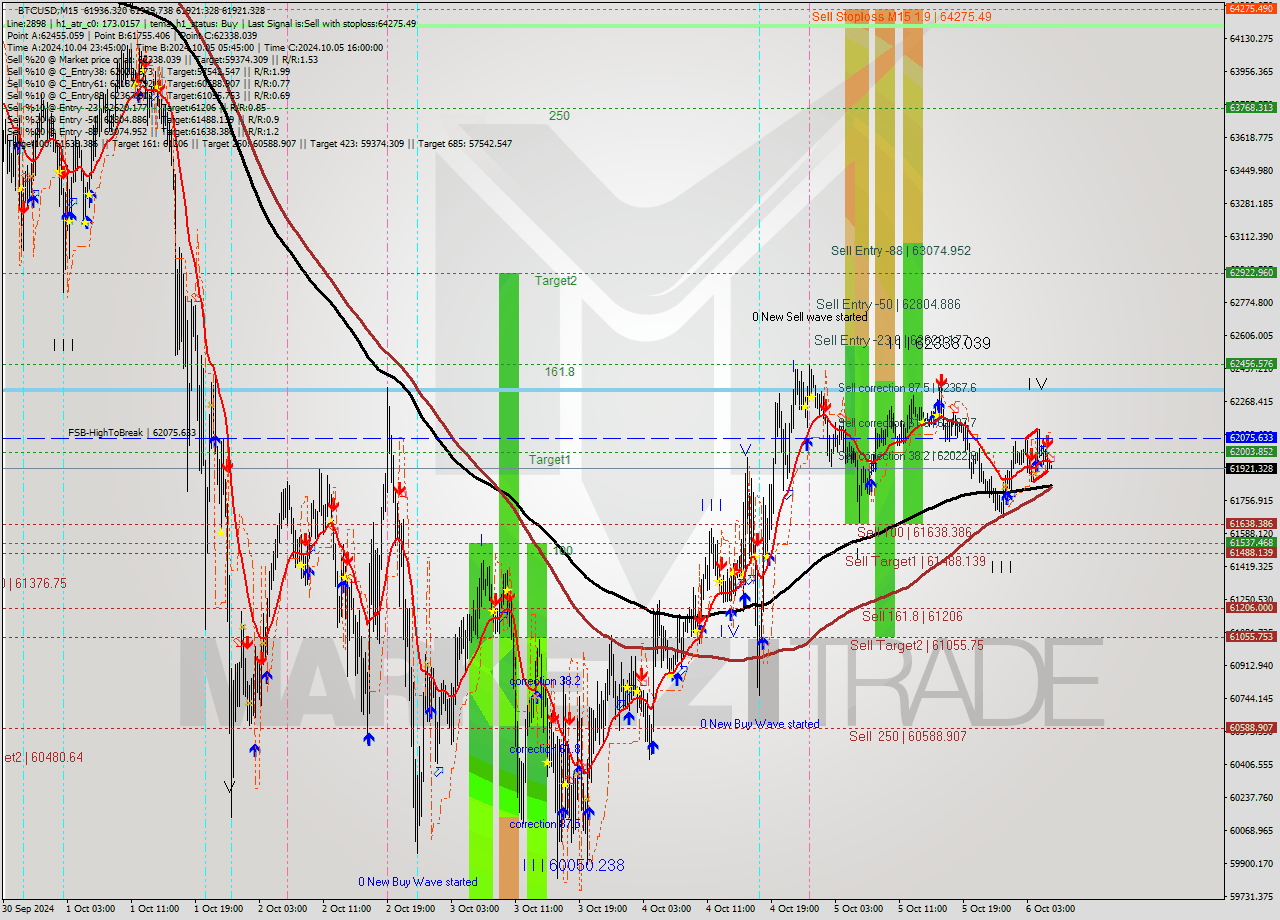
Task: Click the 63112.390 price axis value
Action: (1251, 237)
